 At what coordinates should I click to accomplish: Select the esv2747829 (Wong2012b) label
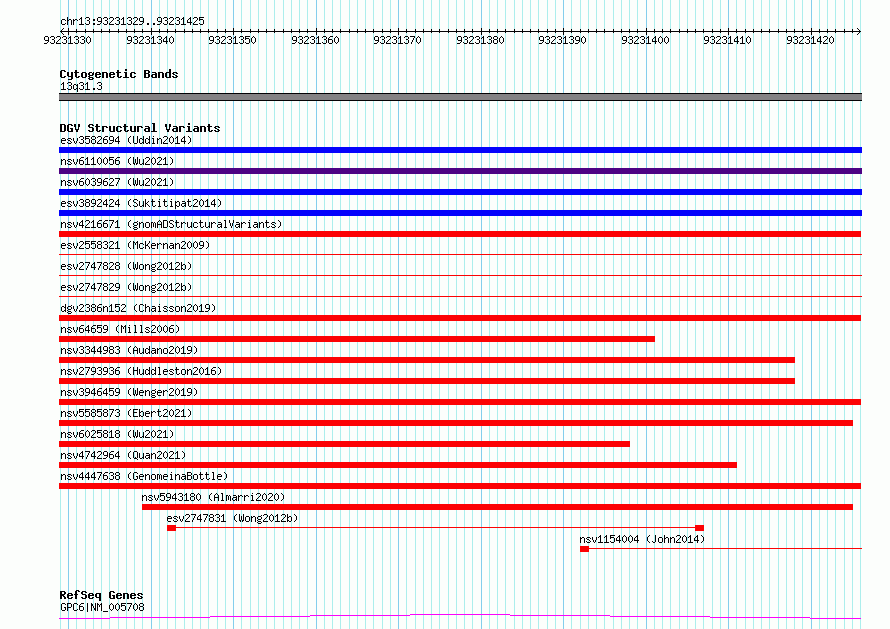click(x=126, y=287)
